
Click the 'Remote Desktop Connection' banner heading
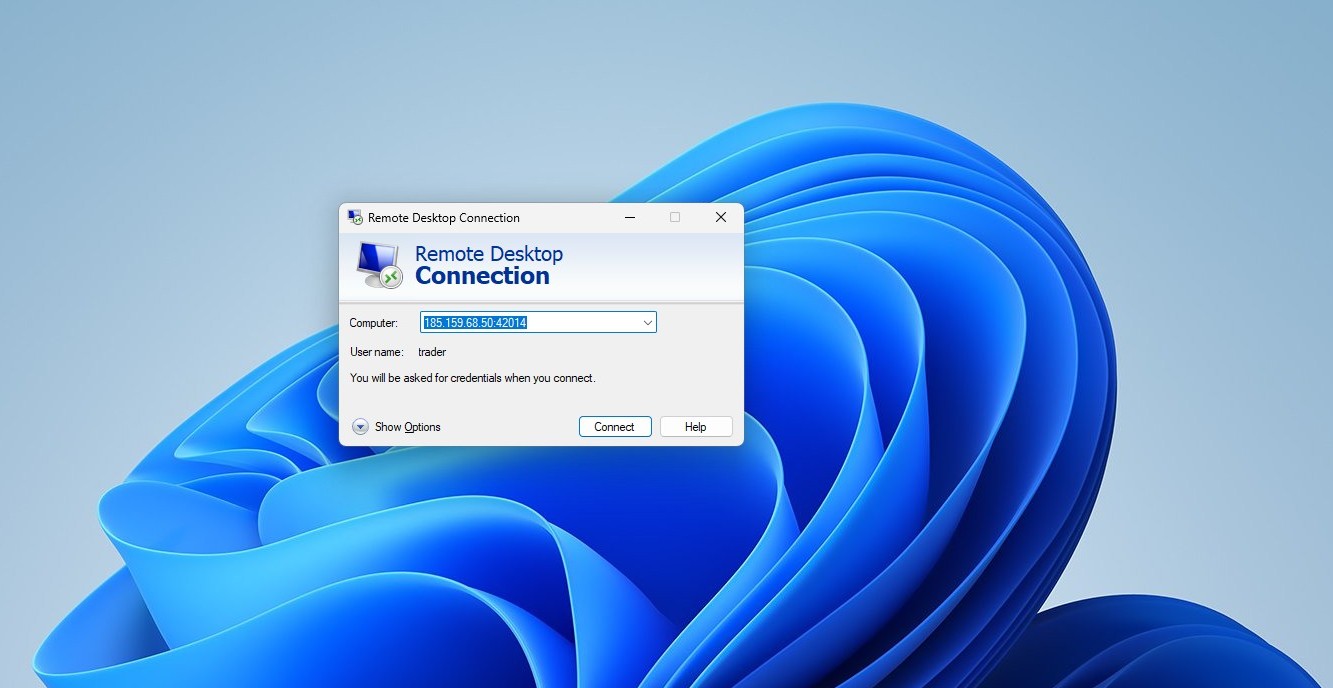pyautogui.click(x=489, y=265)
